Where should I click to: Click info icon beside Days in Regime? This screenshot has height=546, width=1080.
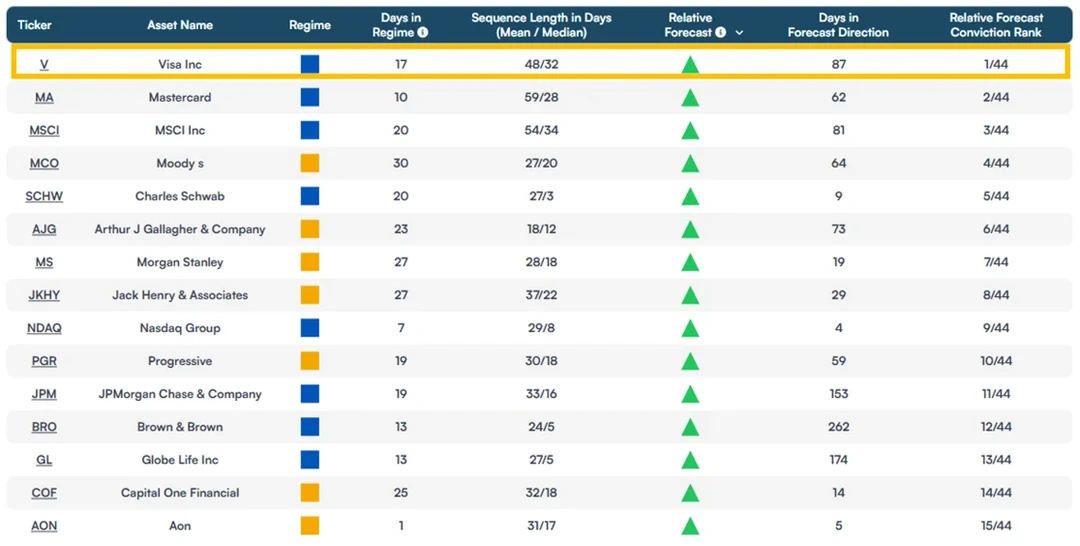coord(423,32)
